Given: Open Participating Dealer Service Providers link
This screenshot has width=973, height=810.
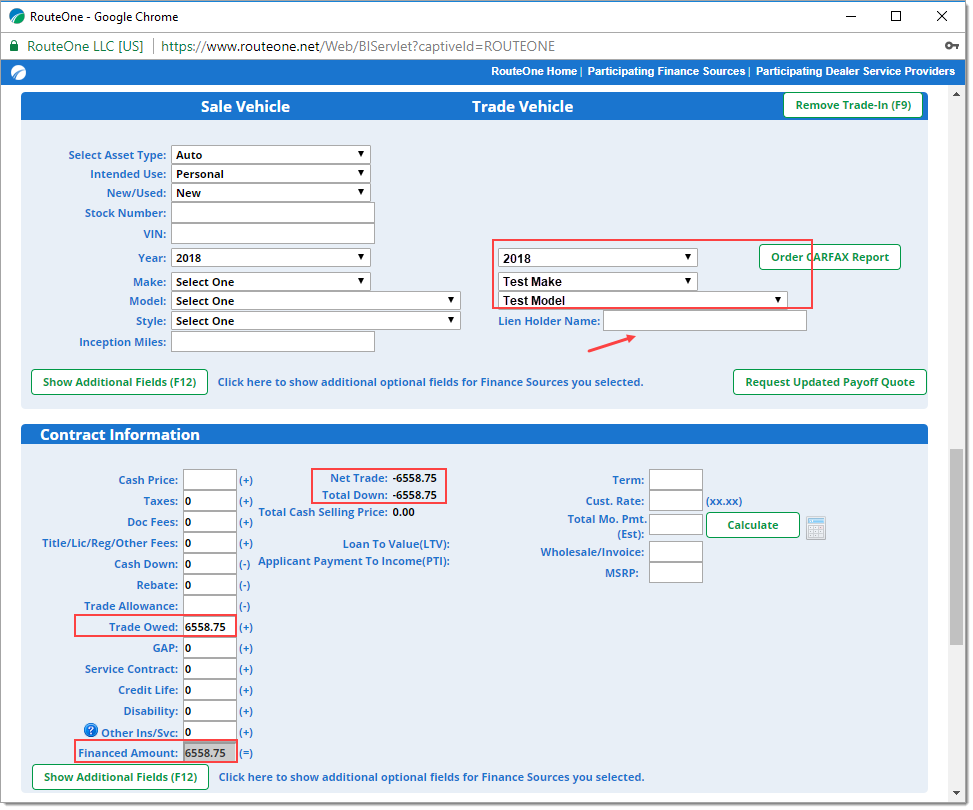Looking at the screenshot, I should [x=855, y=71].
